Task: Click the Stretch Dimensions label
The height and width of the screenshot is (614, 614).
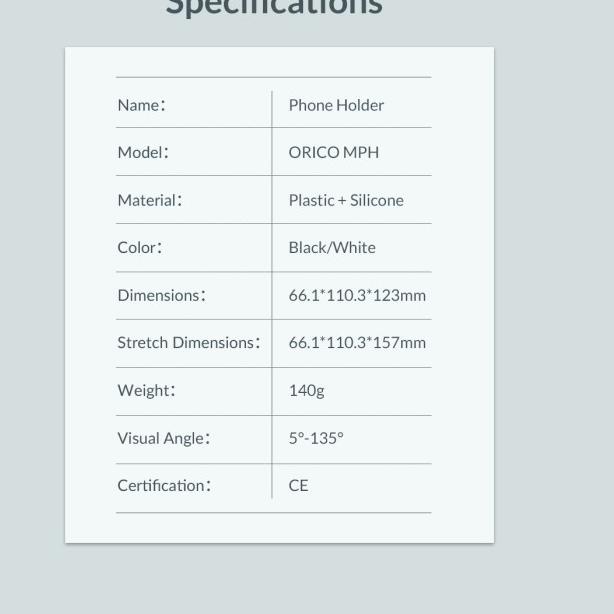Action: [188, 342]
